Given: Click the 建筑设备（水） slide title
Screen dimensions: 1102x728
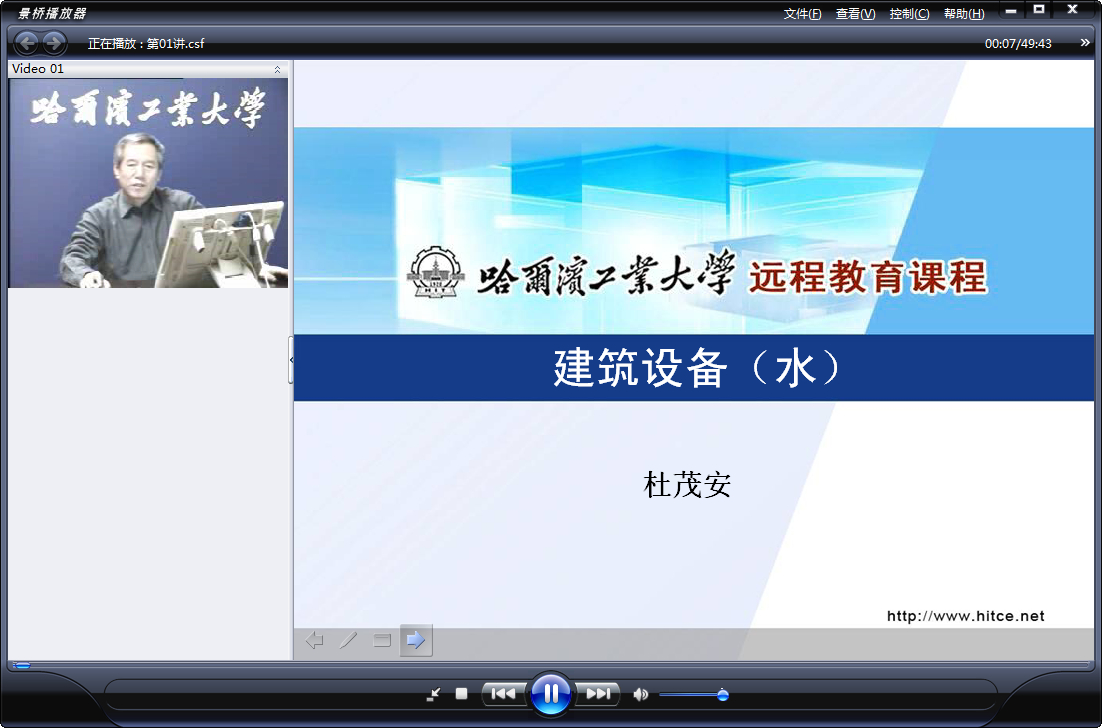Looking at the screenshot, I should (x=697, y=368).
